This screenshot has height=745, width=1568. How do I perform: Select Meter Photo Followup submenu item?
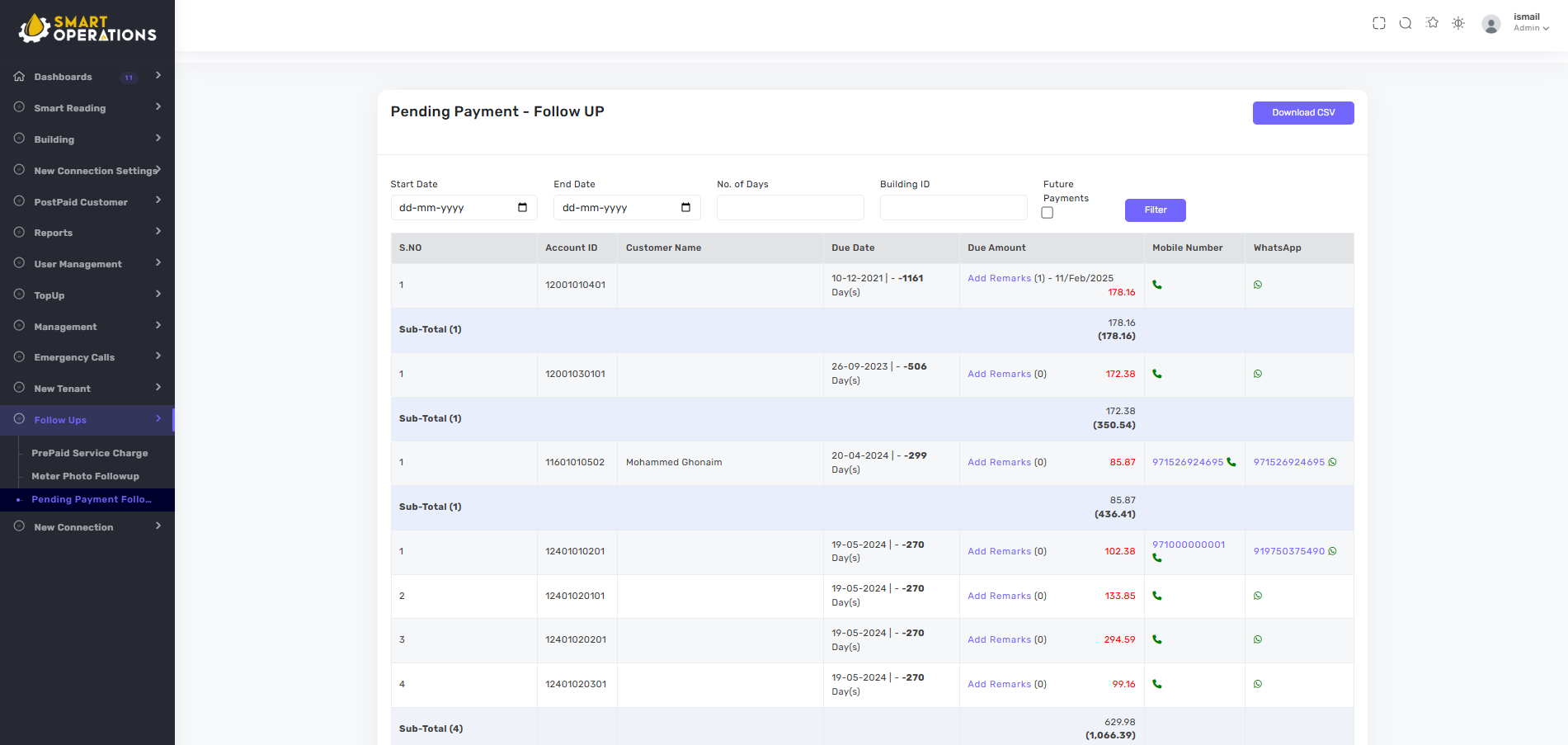tap(85, 476)
